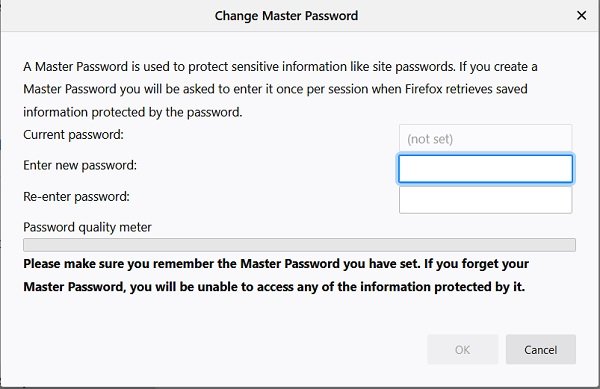Click the bold 'Please make sure you remember' line
600x389 pixels.
[x=276, y=264]
